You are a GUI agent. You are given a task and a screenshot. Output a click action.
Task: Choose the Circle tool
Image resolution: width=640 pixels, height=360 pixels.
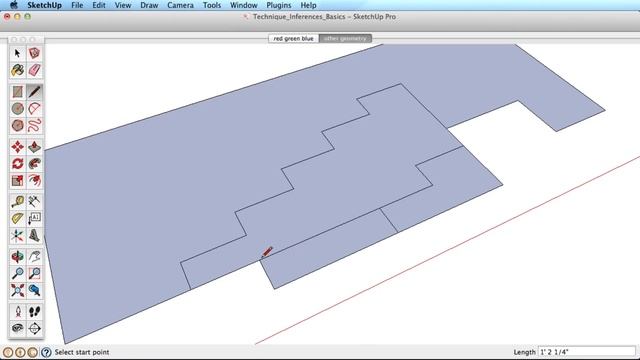coord(17,109)
